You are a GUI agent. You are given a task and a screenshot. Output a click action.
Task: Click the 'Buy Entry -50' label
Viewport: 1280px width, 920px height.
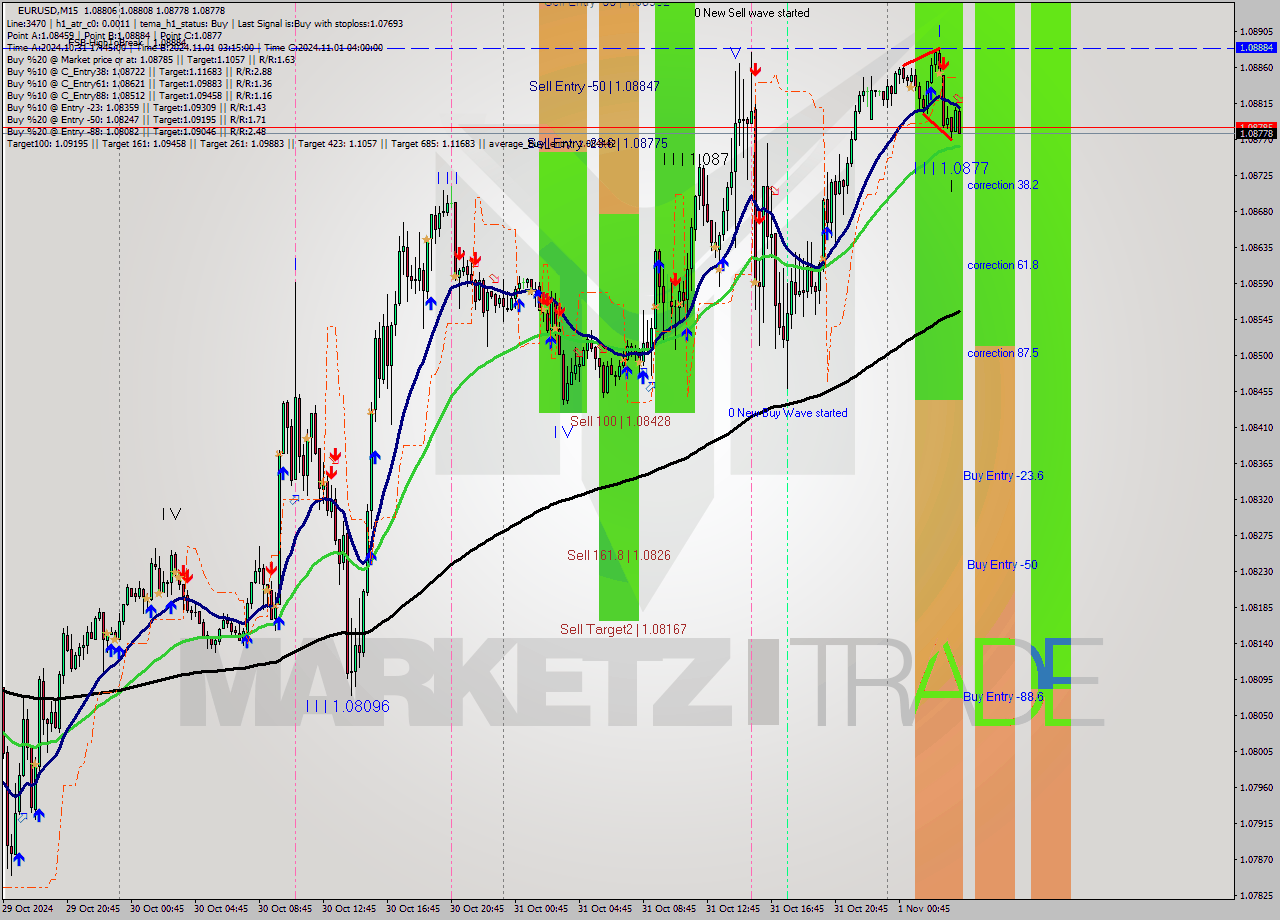click(1002, 565)
